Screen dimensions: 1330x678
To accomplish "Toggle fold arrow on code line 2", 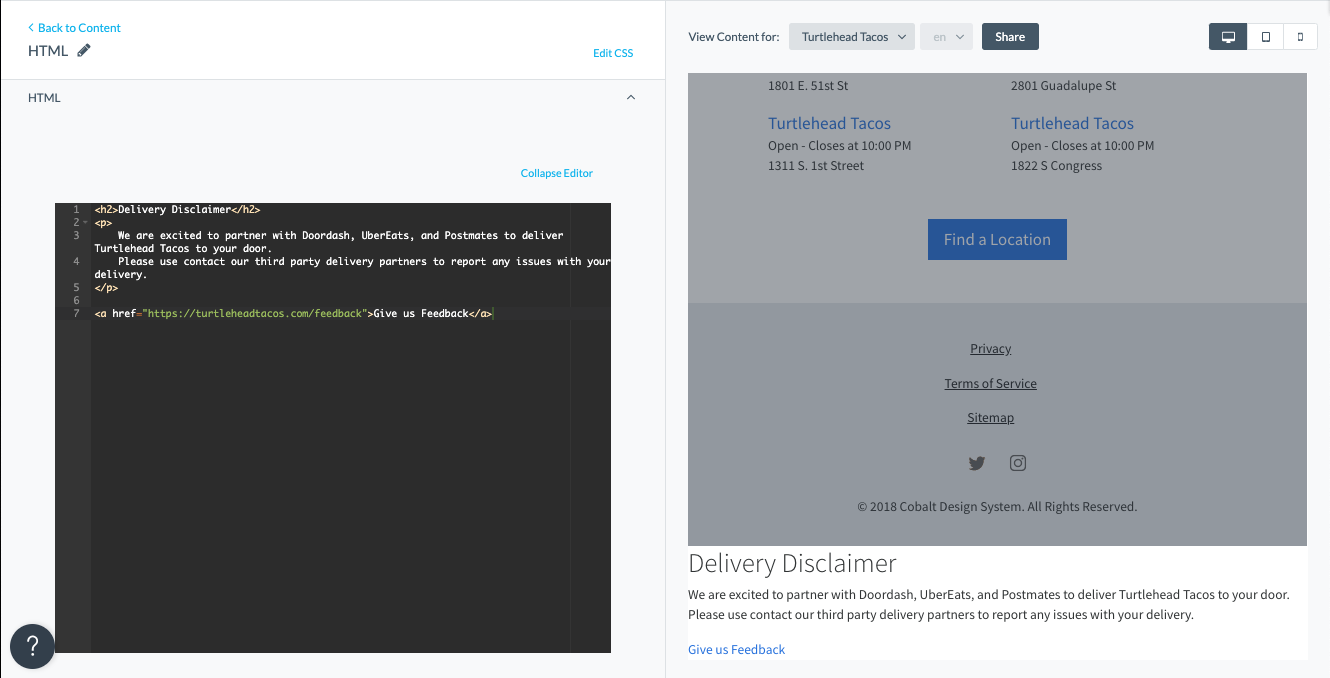I will point(86,222).
